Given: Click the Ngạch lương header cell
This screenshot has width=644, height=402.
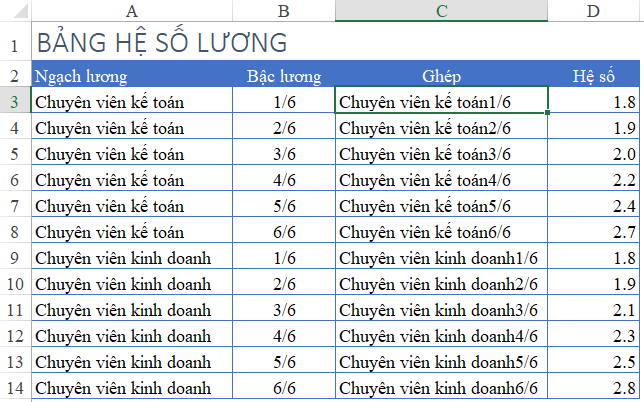Looking at the screenshot, I should [132, 74].
